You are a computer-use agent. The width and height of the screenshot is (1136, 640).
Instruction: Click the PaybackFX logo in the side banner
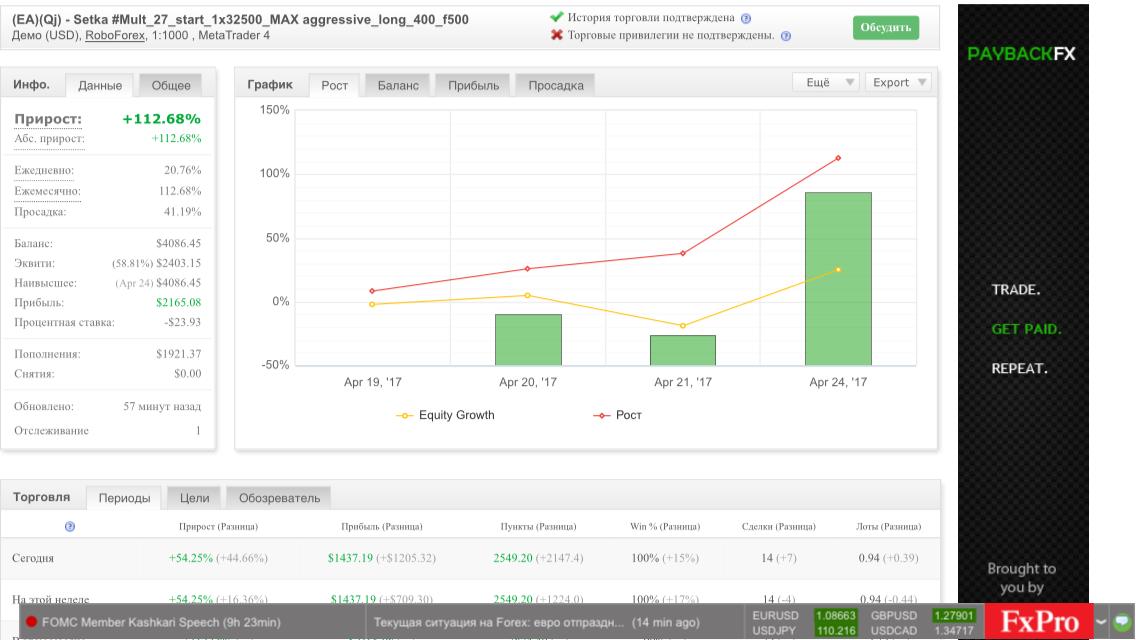pyautogui.click(x=1022, y=54)
